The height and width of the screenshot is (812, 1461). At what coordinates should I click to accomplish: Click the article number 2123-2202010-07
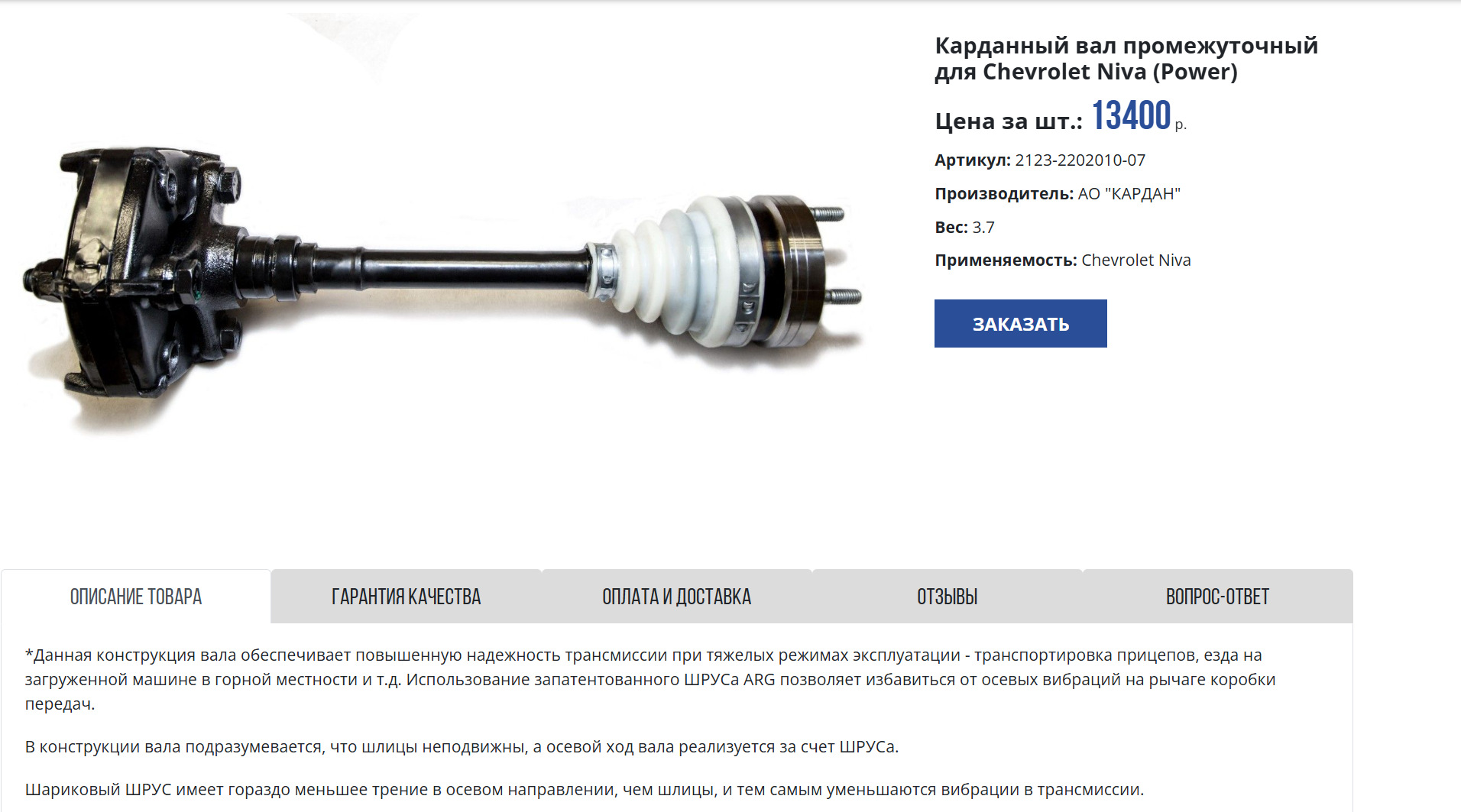pos(1080,160)
